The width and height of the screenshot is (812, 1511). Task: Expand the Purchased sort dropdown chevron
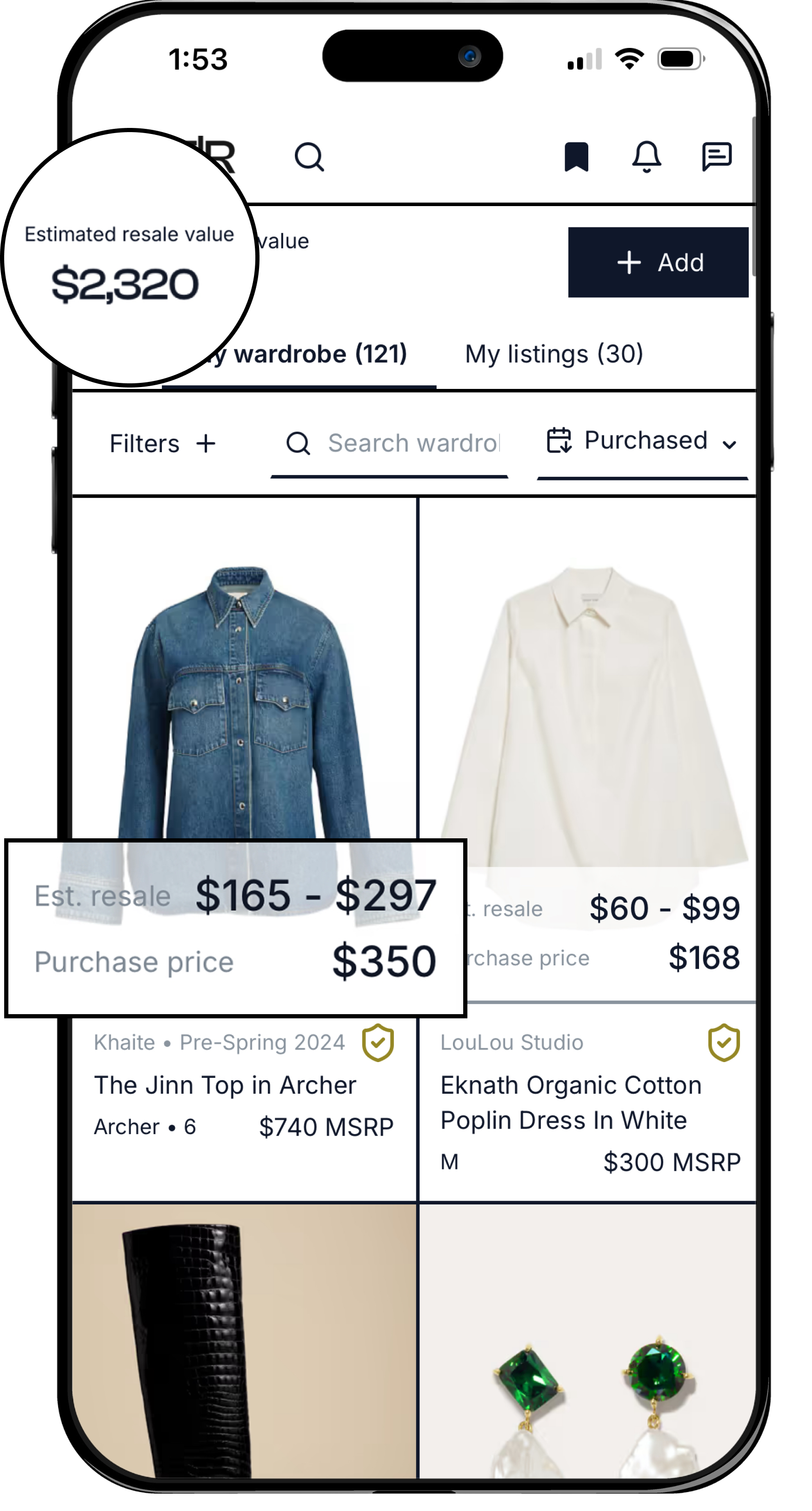point(729,445)
